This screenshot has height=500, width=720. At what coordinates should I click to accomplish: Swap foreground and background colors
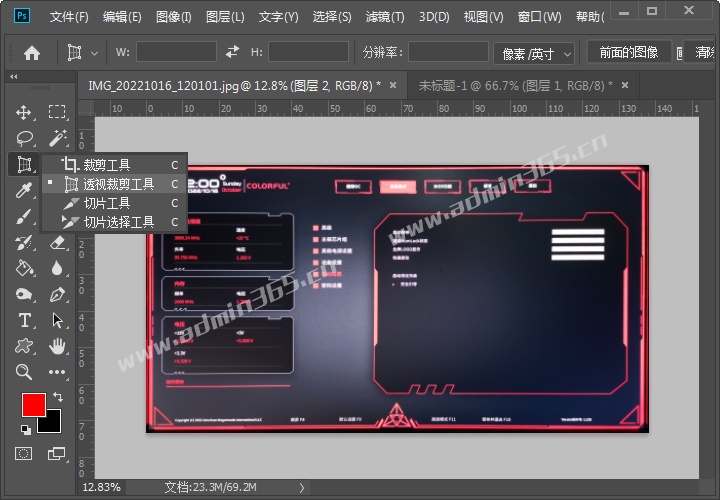tap(58, 396)
